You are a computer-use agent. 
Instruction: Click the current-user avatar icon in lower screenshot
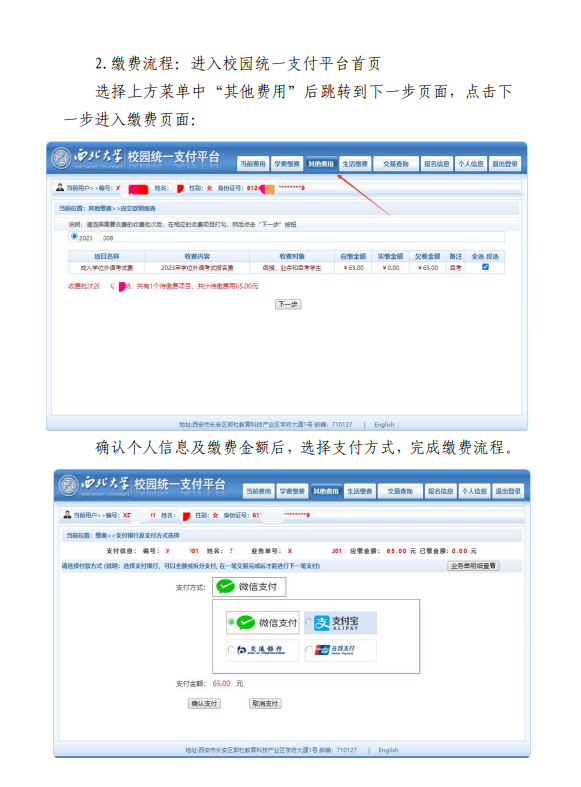pyautogui.click(x=67, y=514)
